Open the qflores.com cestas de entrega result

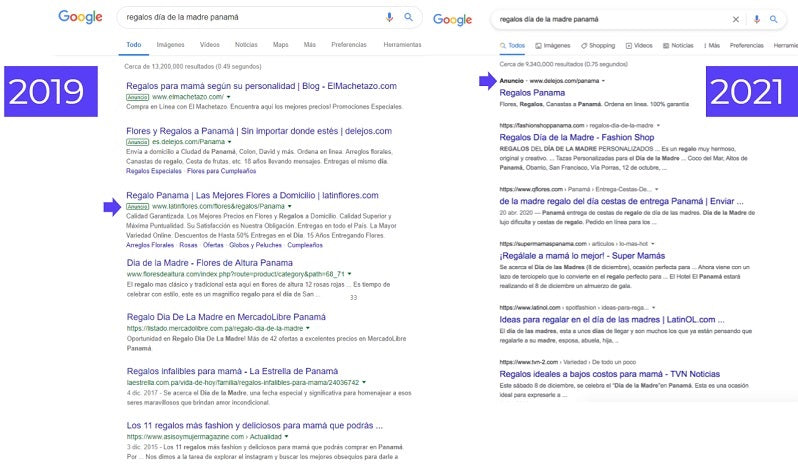pyautogui.click(x=621, y=201)
